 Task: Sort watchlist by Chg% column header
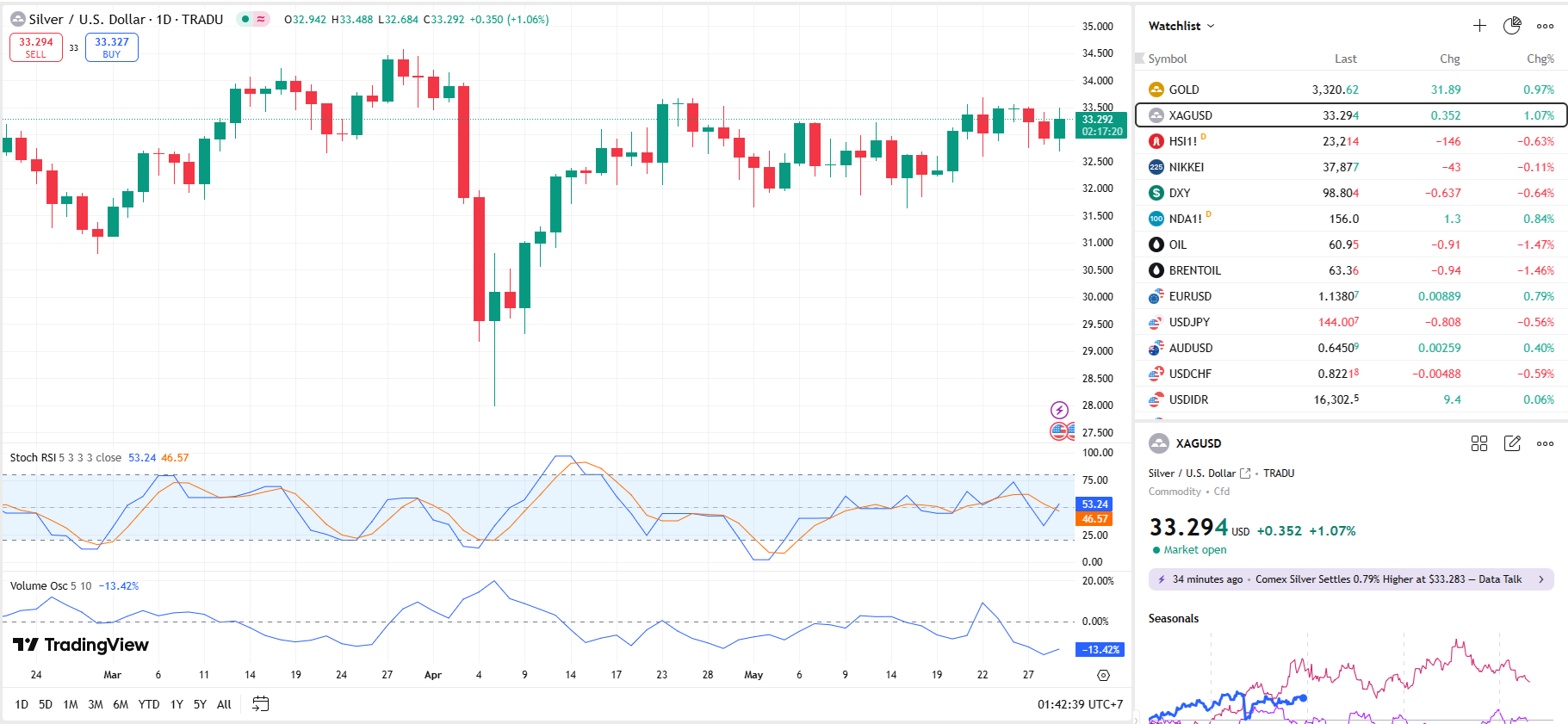(x=1540, y=59)
